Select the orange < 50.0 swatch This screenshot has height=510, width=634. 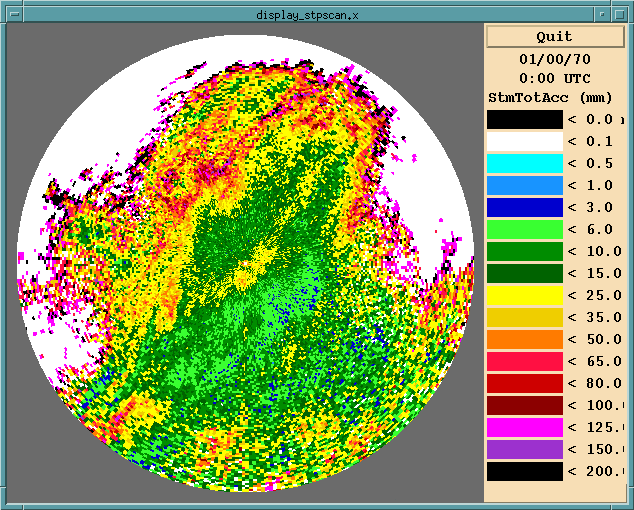pyautogui.click(x=524, y=339)
